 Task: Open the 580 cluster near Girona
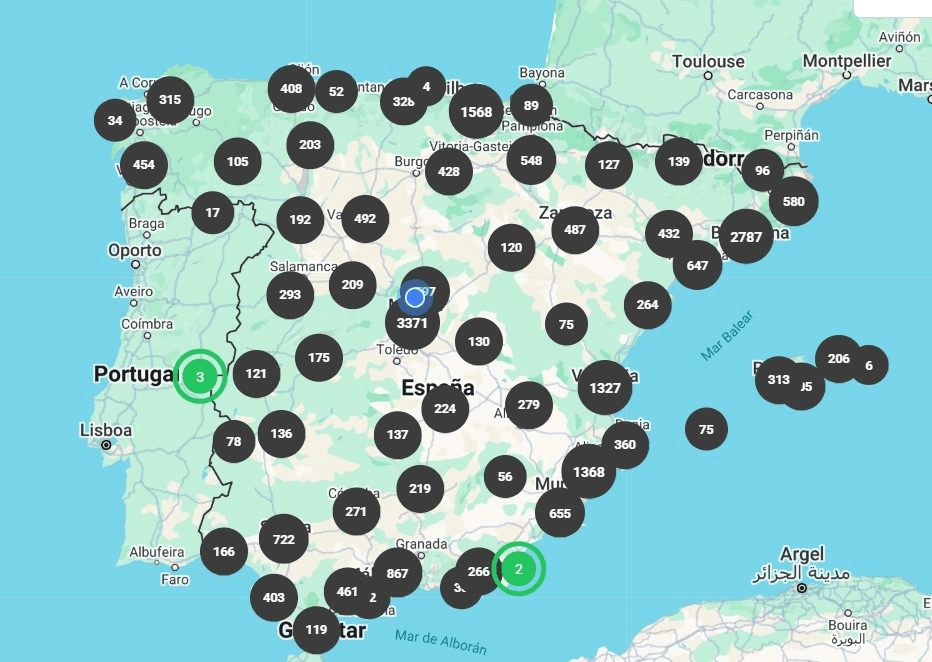click(794, 201)
